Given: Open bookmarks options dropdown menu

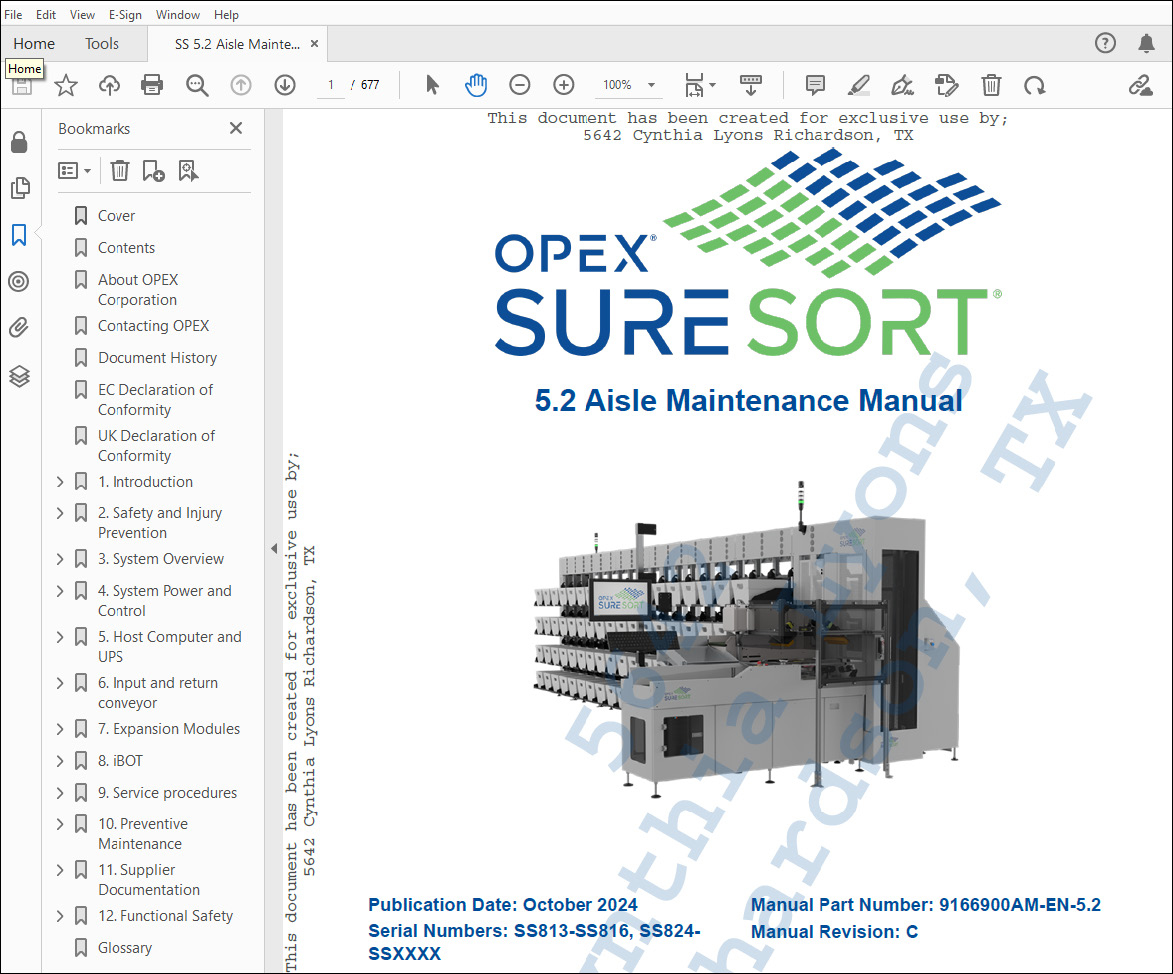Looking at the screenshot, I should [74, 171].
